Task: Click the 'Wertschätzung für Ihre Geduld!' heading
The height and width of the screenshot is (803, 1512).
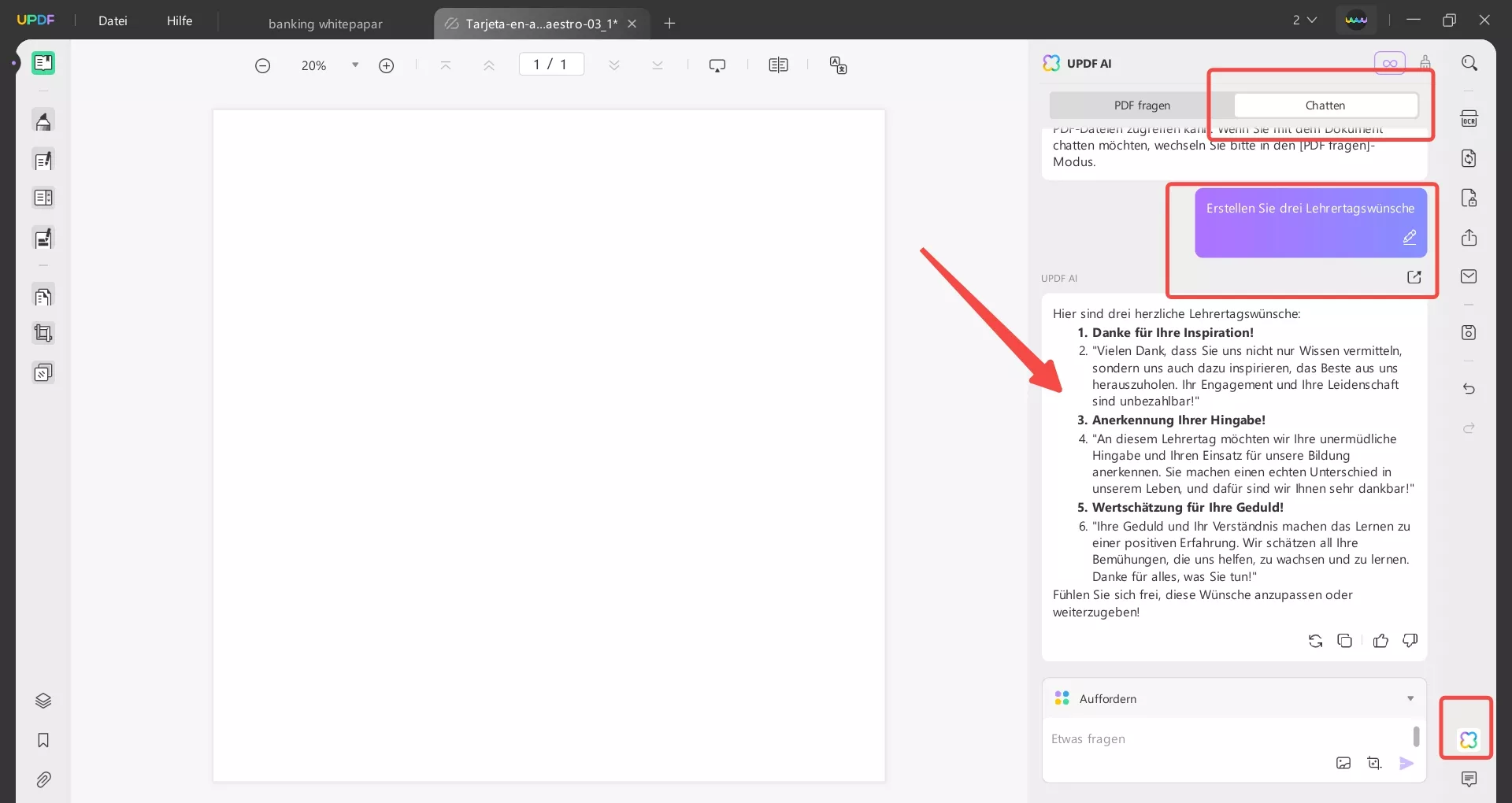Action: [1188, 508]
